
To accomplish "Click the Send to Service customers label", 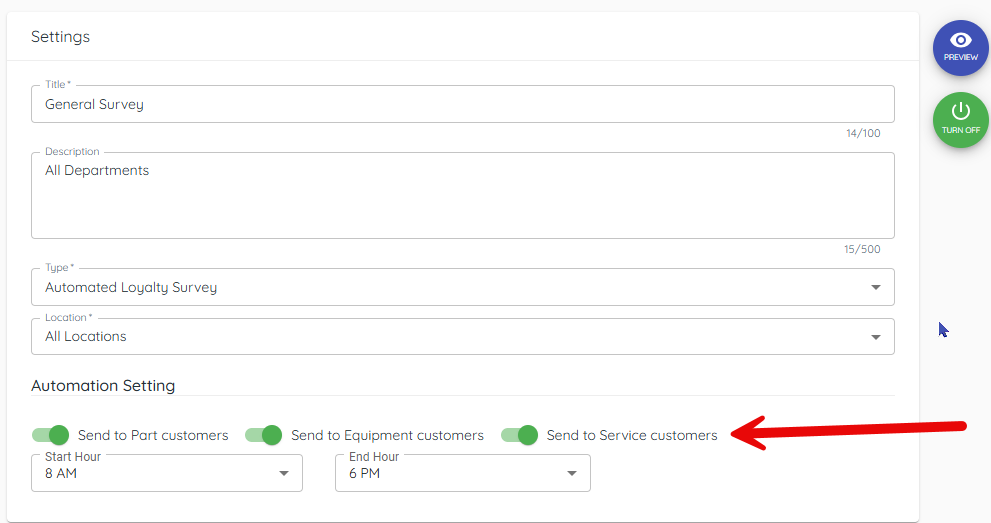I will coord(632,436).
